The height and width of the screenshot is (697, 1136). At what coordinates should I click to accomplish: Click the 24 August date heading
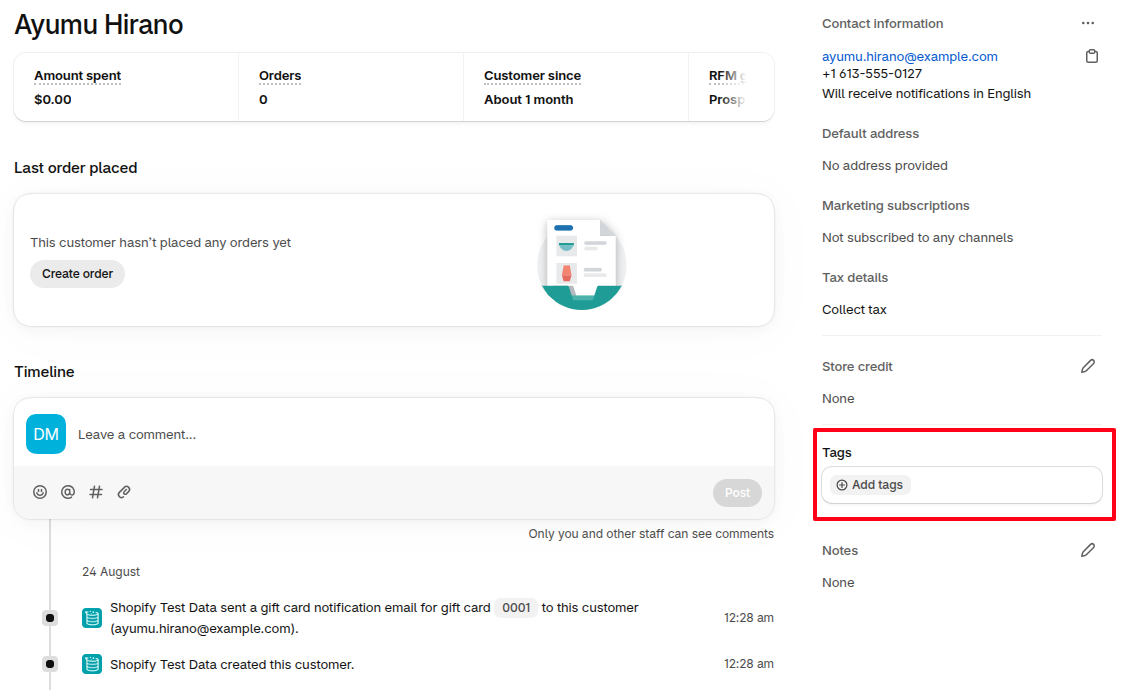(111, 572)
